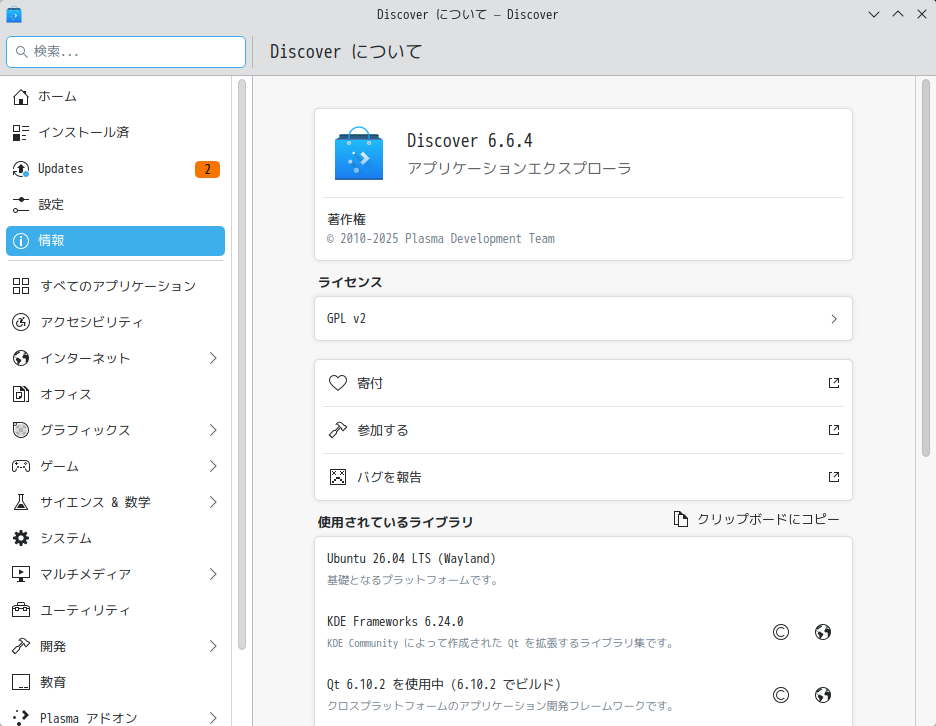The width and height of the screenshot is (936, 726).
Task: Browse すべてのアプリケーション label
Action: (118, 286)
